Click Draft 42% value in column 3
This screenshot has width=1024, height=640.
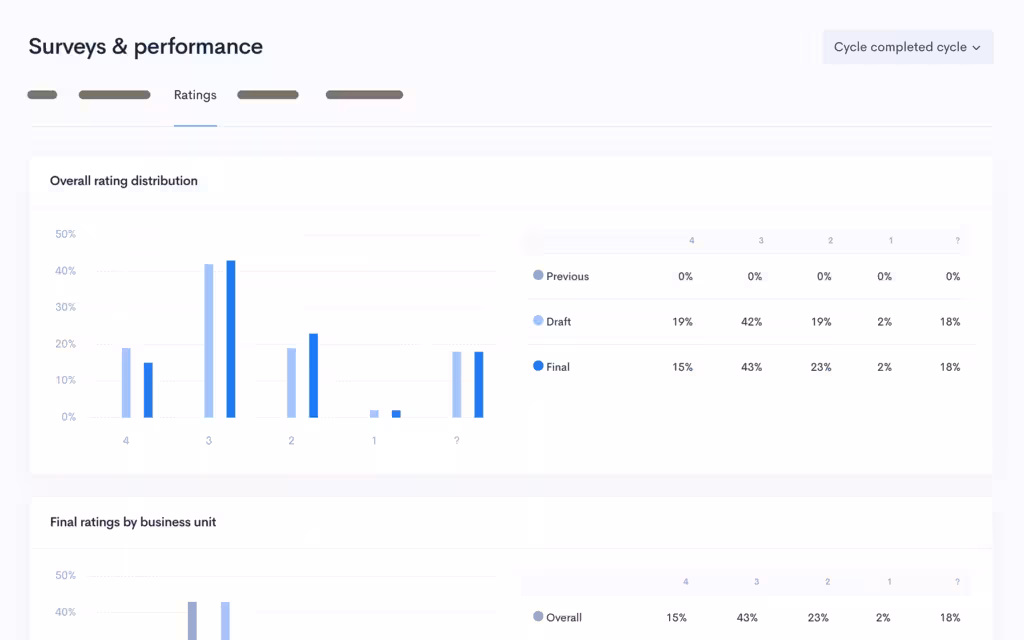751,321
